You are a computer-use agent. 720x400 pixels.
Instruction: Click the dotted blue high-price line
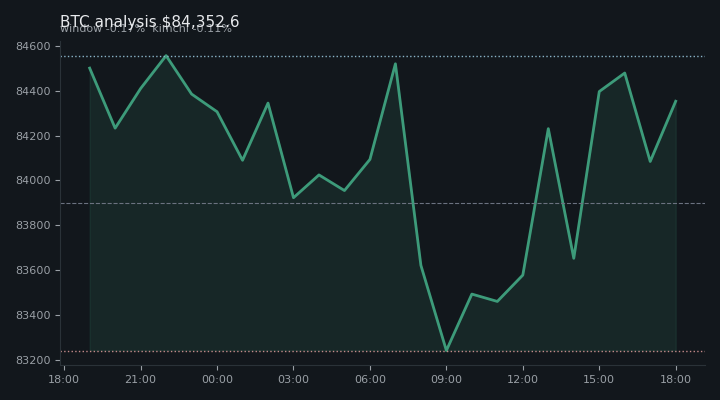click(x=383, y=56)
